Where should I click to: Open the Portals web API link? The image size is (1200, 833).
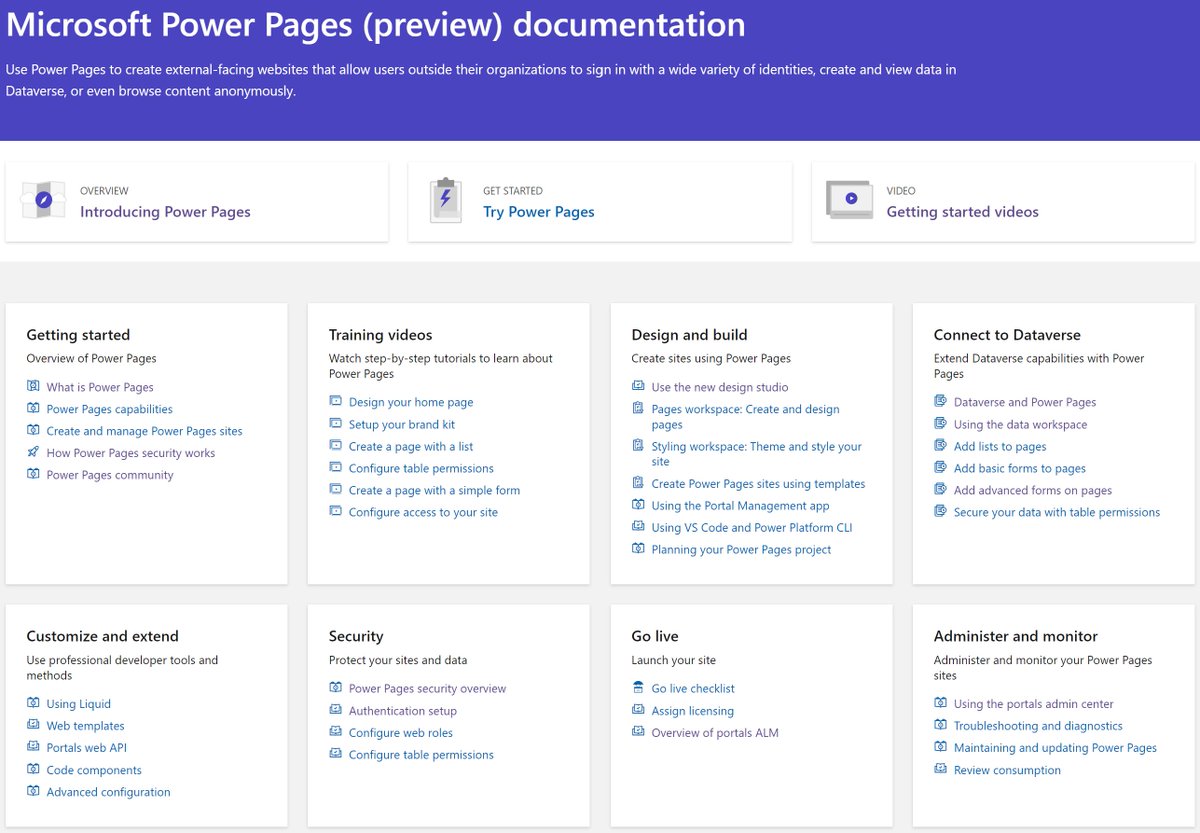click(87, 748)
